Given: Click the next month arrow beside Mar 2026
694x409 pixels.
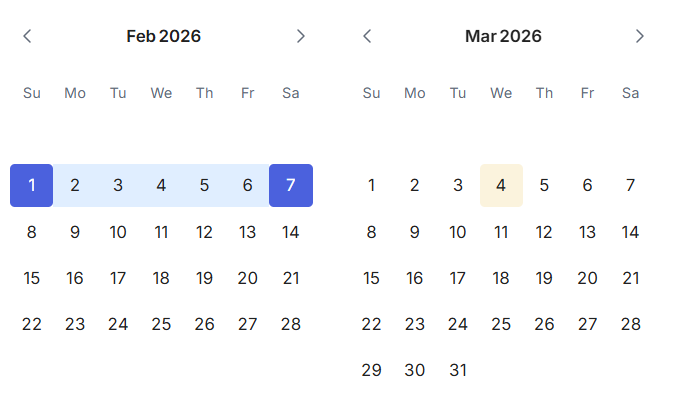Looking at the screenshot, I should tap(640, 36).
